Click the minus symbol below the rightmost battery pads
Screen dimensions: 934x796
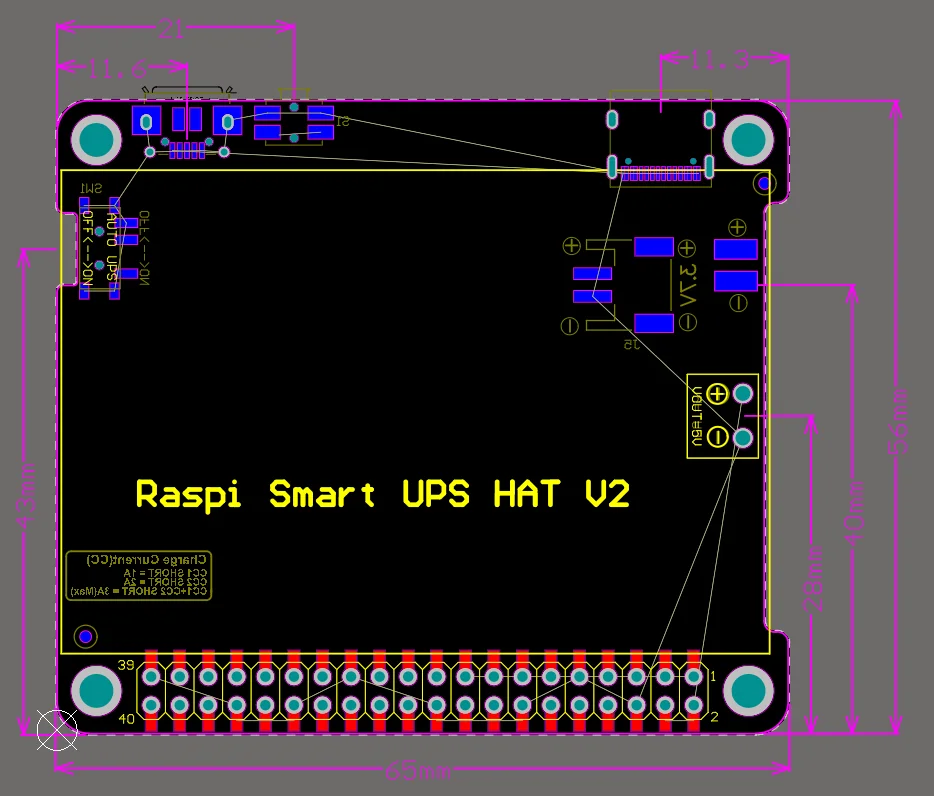click(x=738, y=303)
